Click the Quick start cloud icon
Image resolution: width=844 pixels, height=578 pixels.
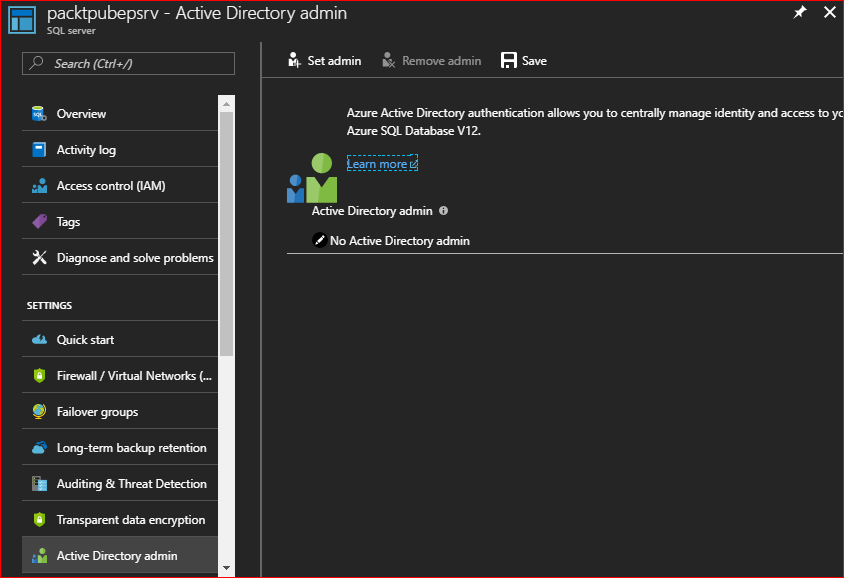[x=39, y=340]
